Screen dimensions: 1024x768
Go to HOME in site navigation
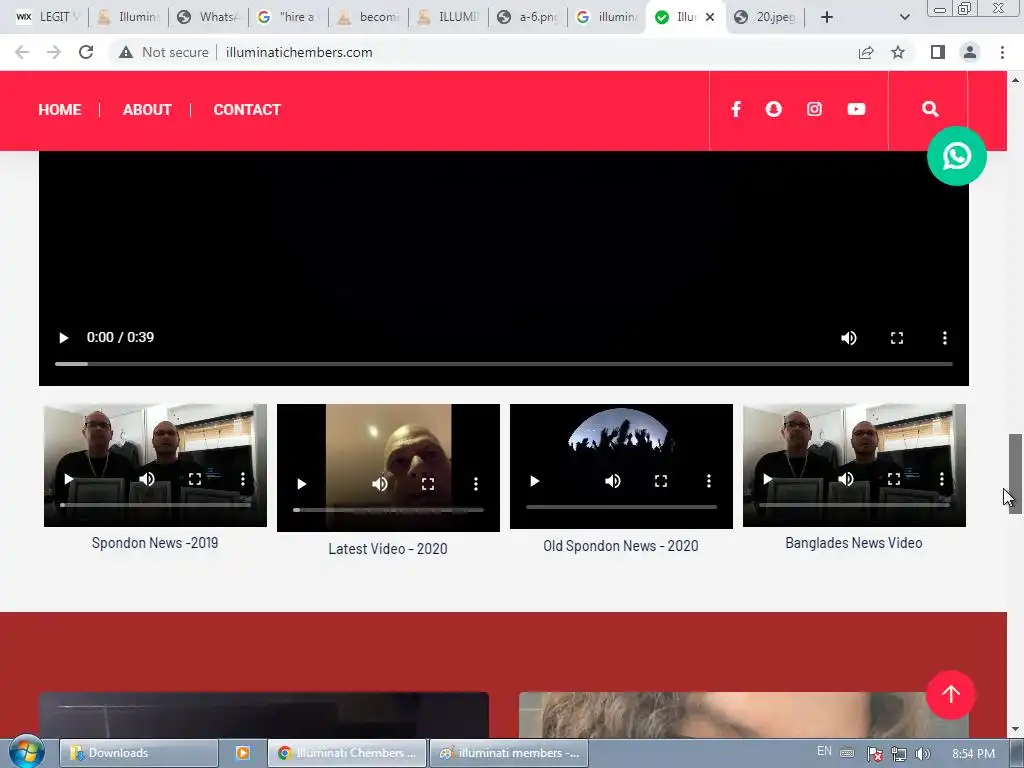(59, 110)
